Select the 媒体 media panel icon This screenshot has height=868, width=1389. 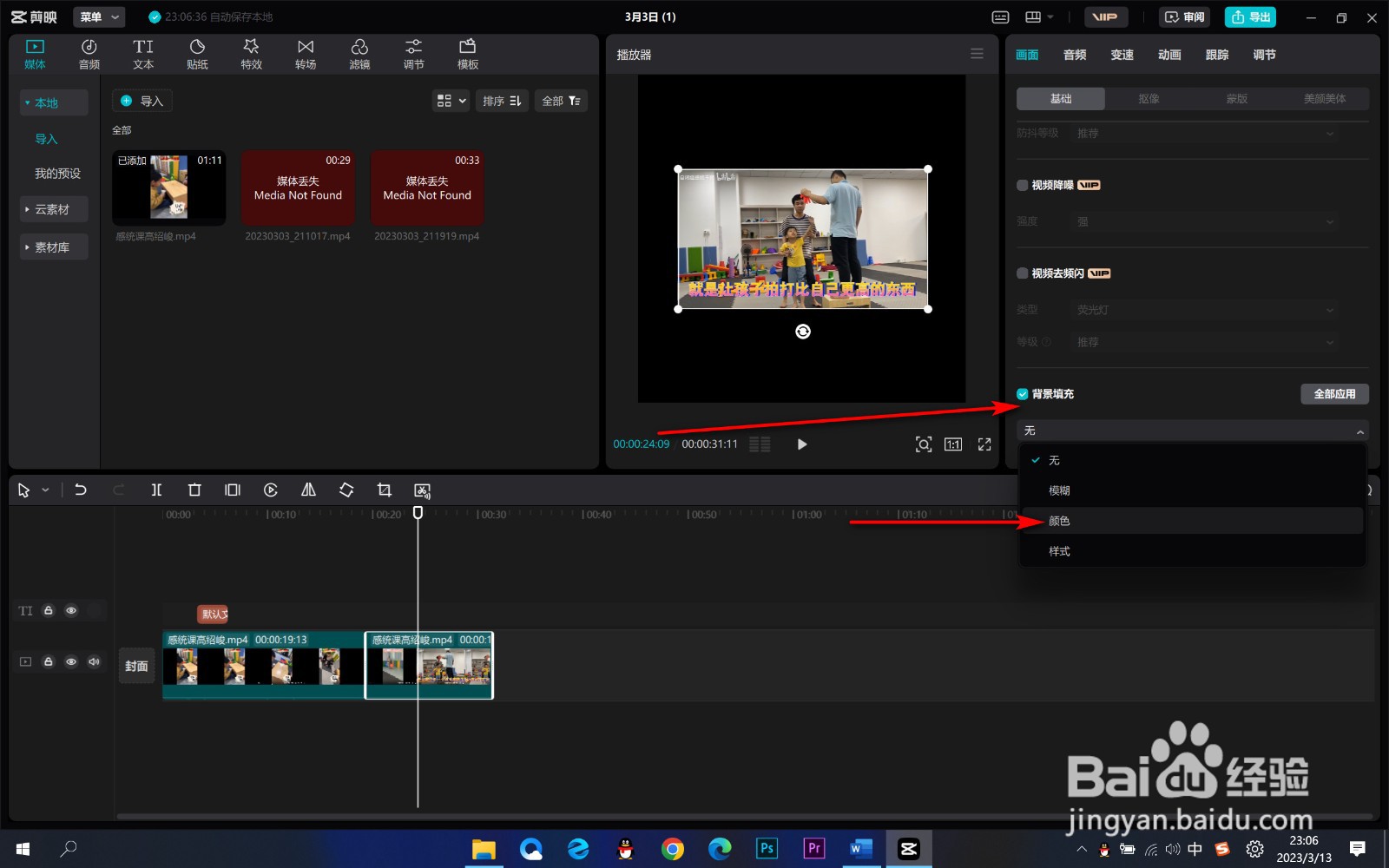[x=35, y=54]
